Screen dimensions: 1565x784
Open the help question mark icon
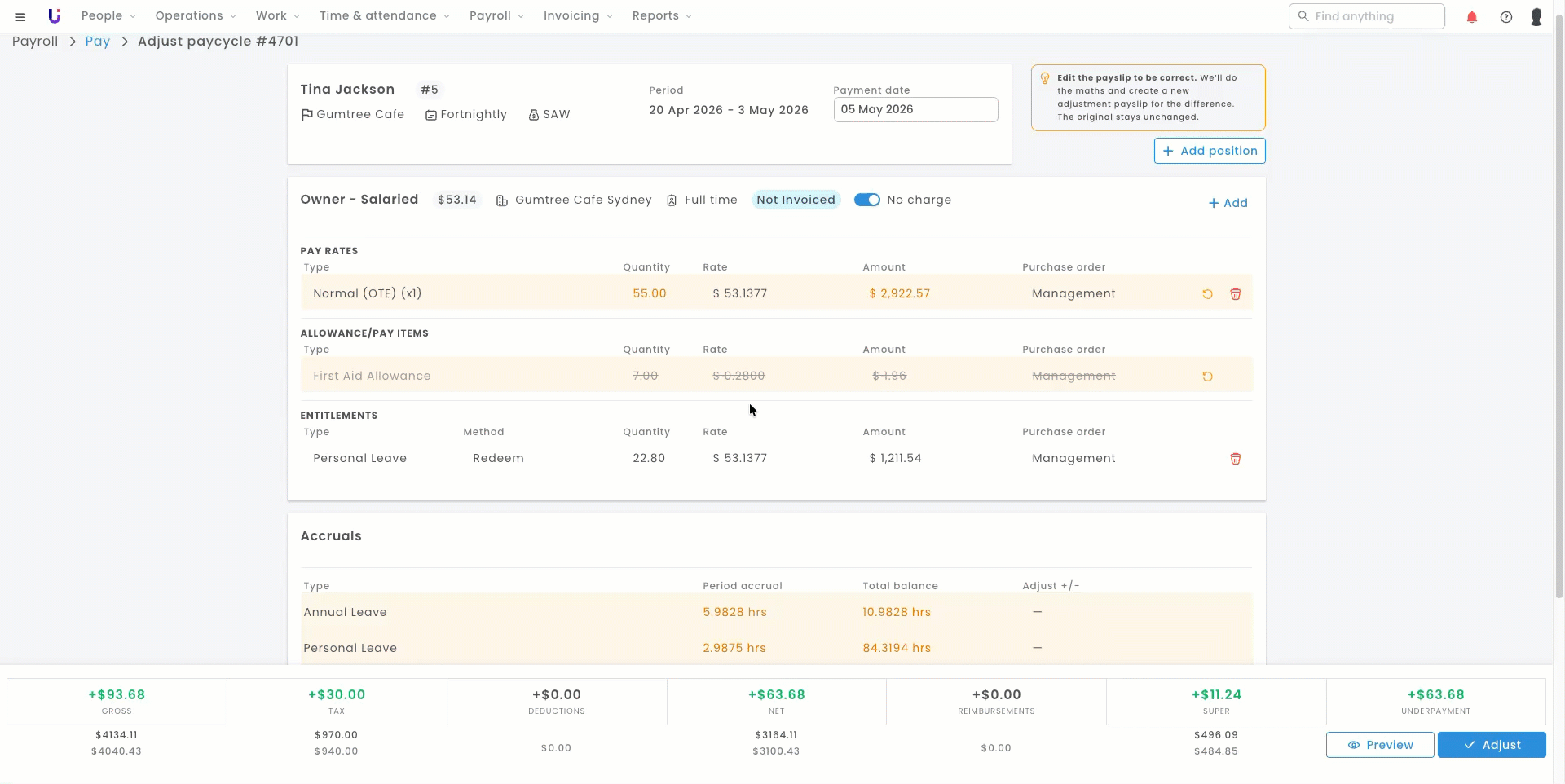coord(1506,16)
